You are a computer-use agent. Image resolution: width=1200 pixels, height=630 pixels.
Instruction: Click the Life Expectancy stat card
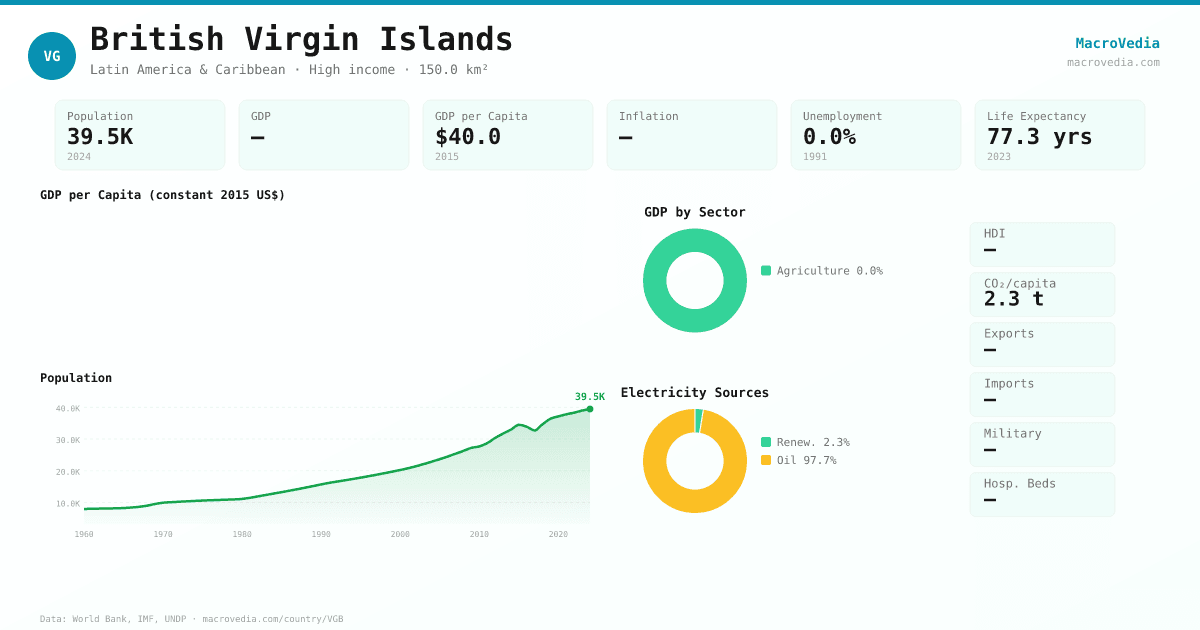[1060, 135]
